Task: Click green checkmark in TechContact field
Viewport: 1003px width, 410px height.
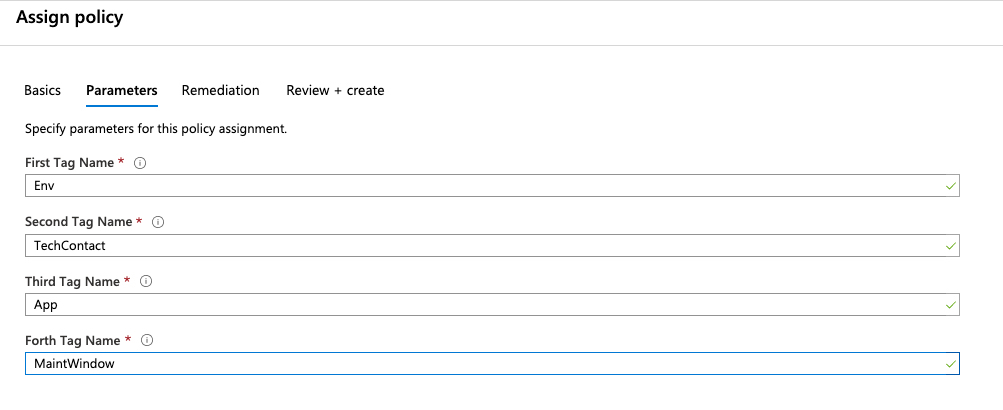Action: tap(950, 245)
